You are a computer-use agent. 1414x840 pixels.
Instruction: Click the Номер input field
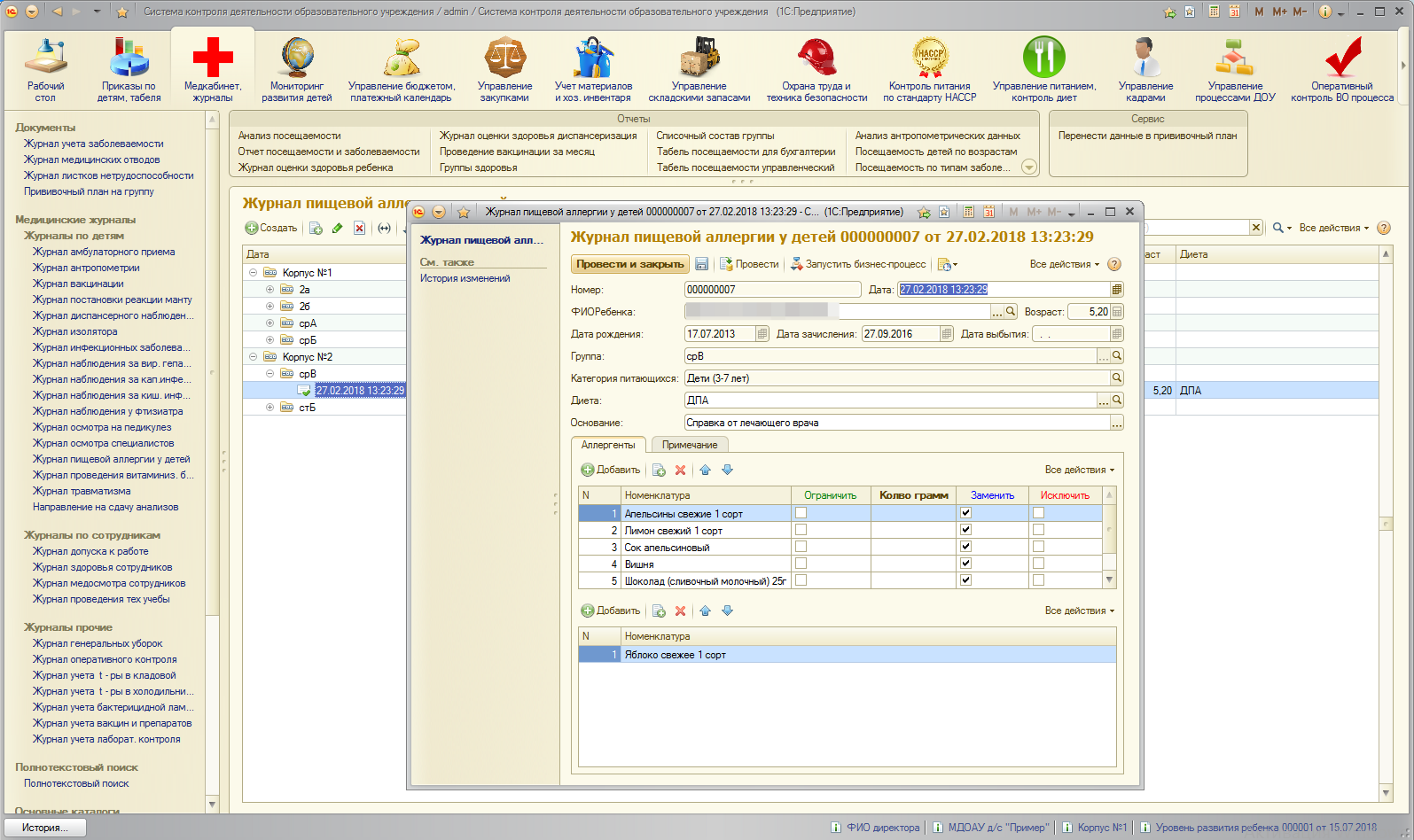coord(772,290)
